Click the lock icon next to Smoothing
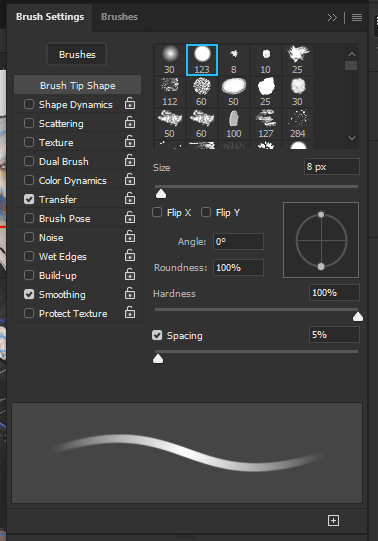The width and height of the screenshot is (378, 541). point(130,293)
